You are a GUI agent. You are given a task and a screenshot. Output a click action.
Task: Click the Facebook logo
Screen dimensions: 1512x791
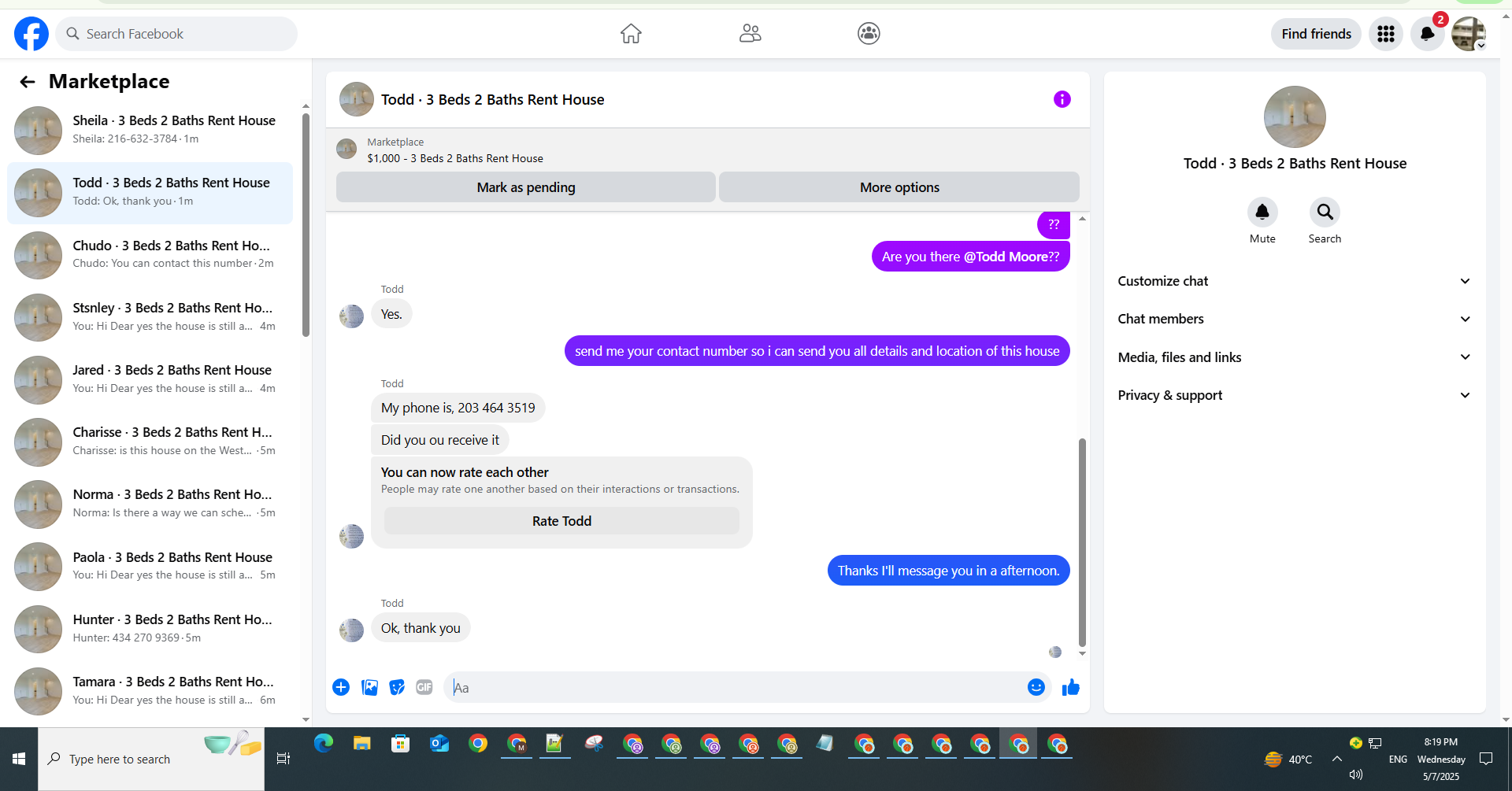pyautogui.click(x=31, y=34)
